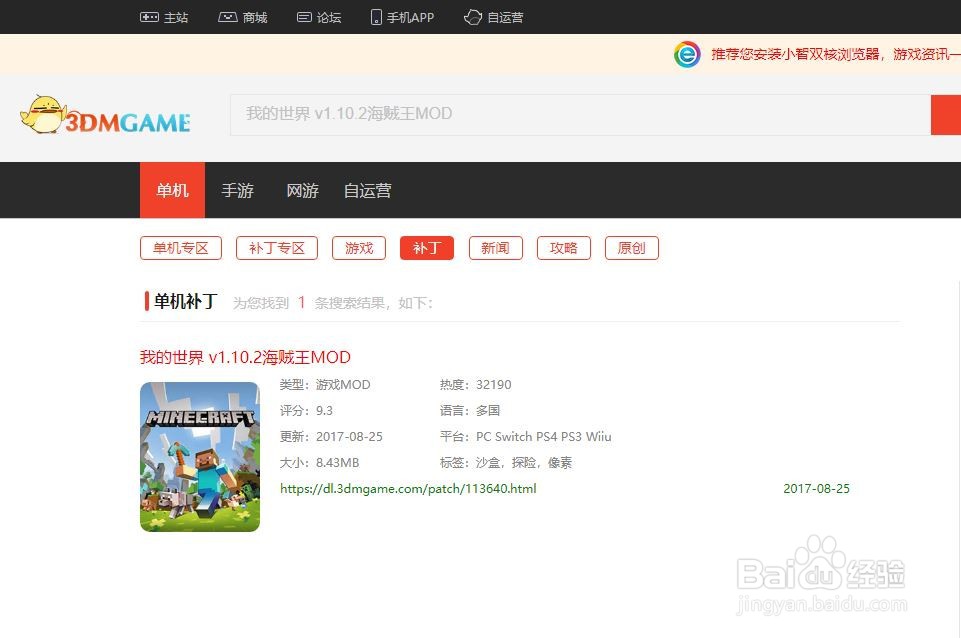Select the 单机 navigation tab
961x638 pixels.
click(x=172, y=190)
